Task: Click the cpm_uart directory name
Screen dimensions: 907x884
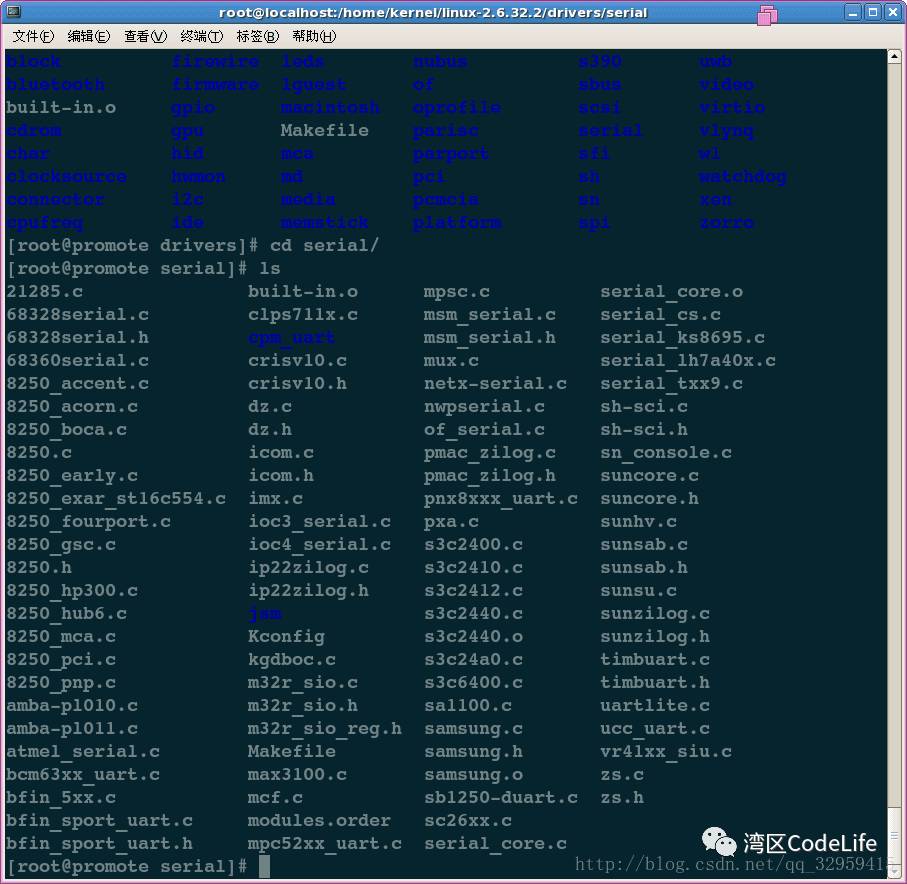Action: [x=292, y=337]
